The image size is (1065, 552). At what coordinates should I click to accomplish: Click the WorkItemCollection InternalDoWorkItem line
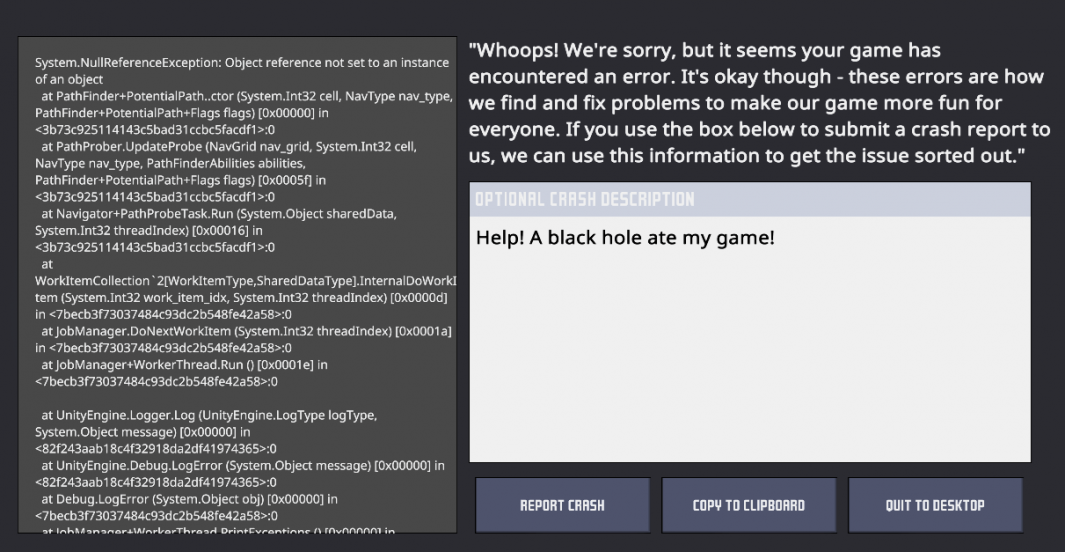pyautogui.click(x=245, y=289)
